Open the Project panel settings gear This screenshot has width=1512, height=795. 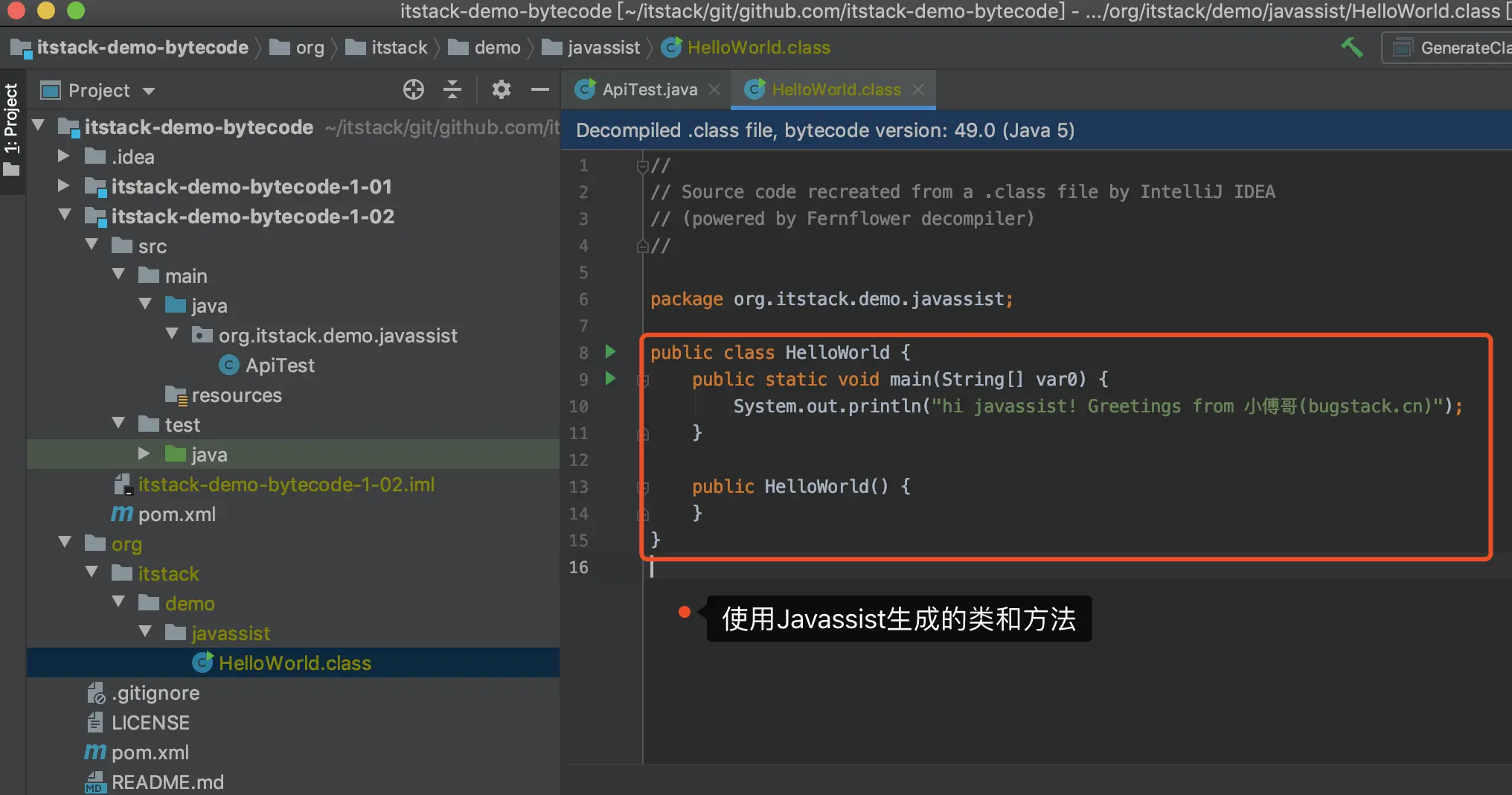tap(502, 89)
